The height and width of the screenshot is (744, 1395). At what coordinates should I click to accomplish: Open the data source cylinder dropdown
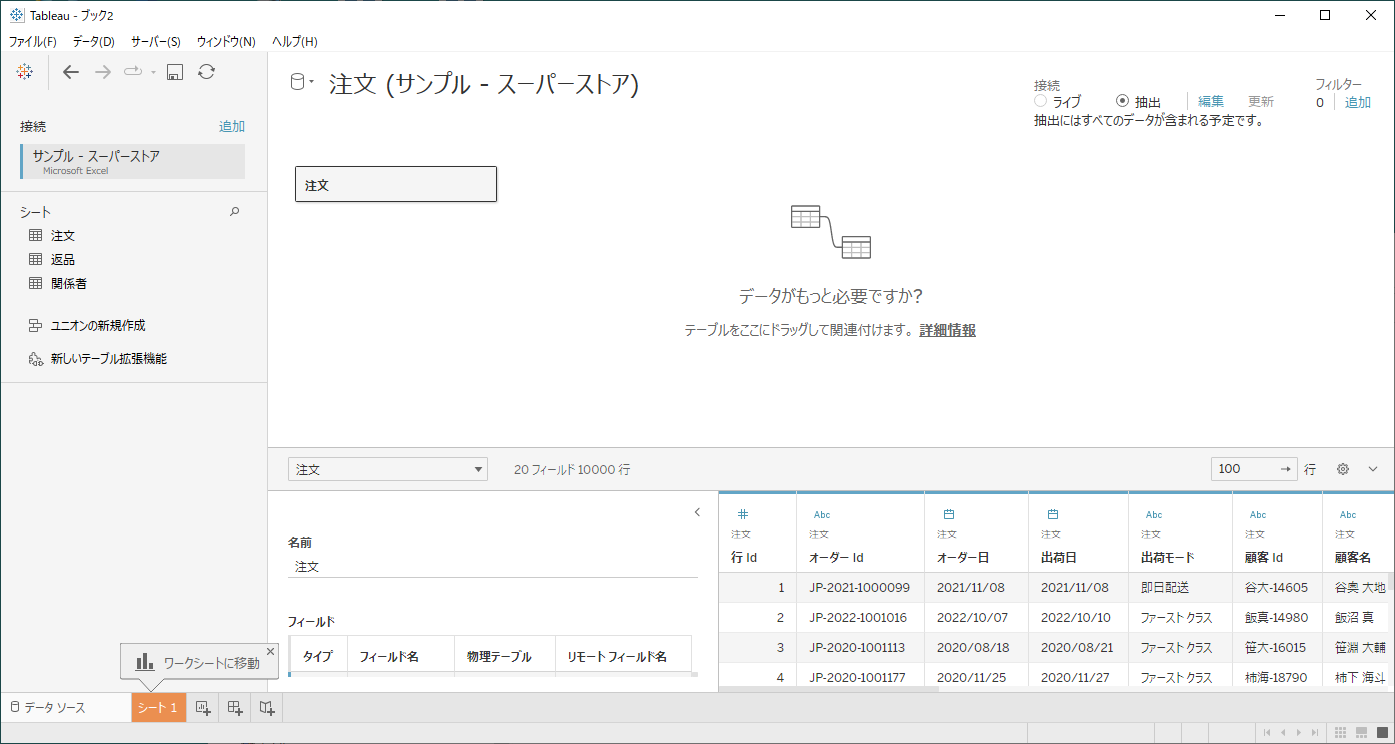pyautogui.click(x=302, y=82)
